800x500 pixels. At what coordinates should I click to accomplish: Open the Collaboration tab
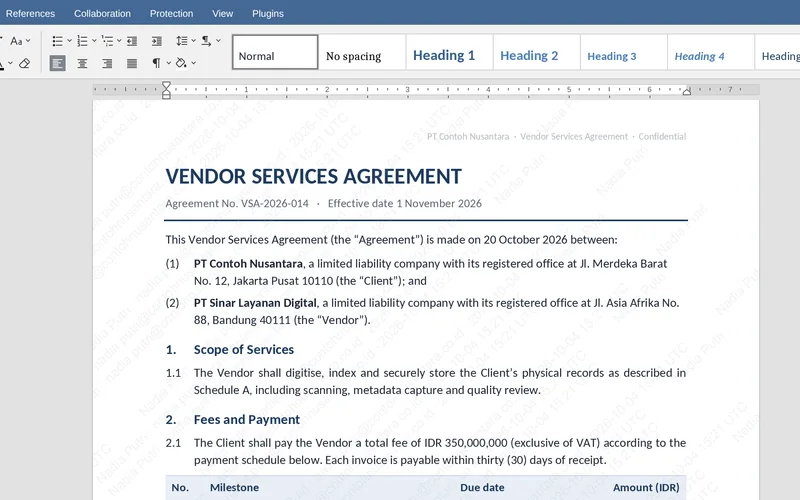pyautogui.click(x=102, y=14)
